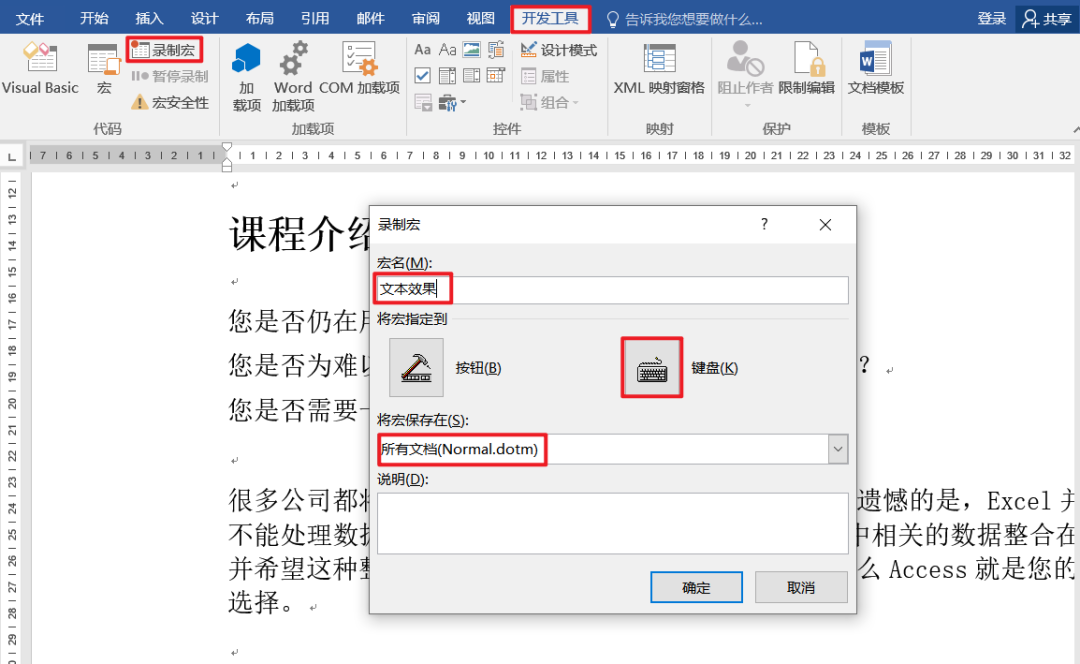Open Word 加载项 gear icon
Screen dimensions: 1080x664
[x=293, y=76]
